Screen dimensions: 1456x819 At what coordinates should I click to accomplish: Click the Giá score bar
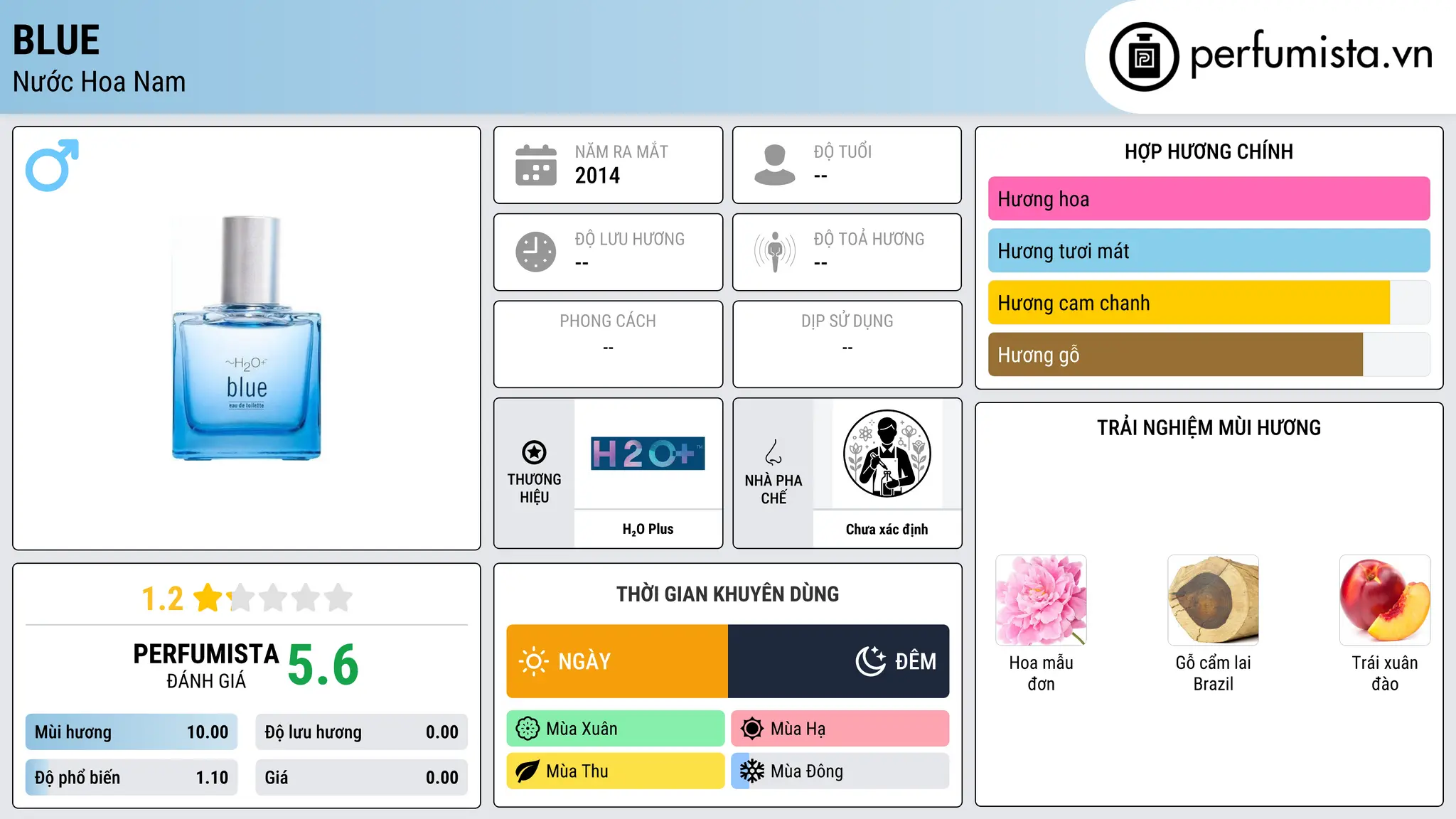[x=362, y=778]
